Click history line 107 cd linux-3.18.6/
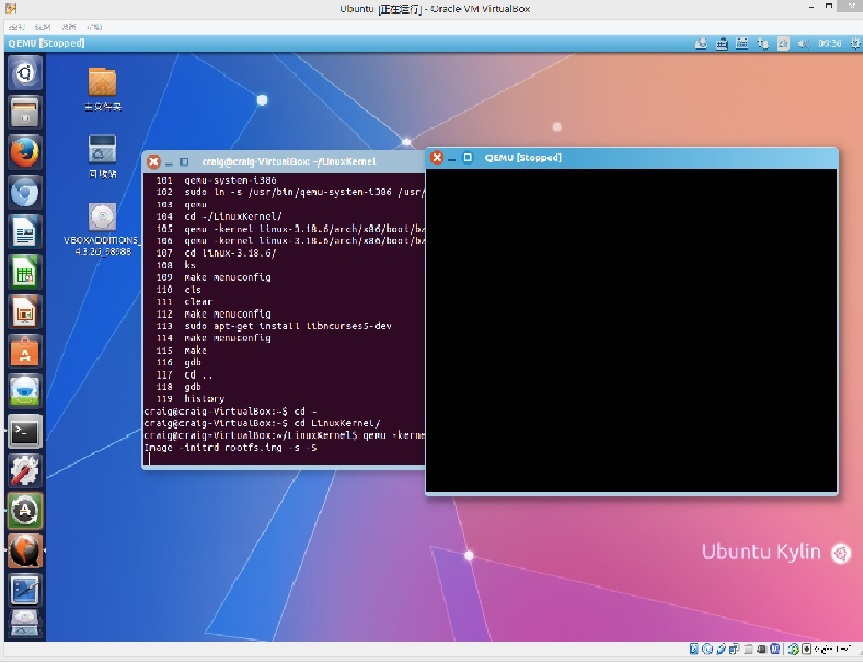Viewport: 863px width, 663px height. point(216,253)
